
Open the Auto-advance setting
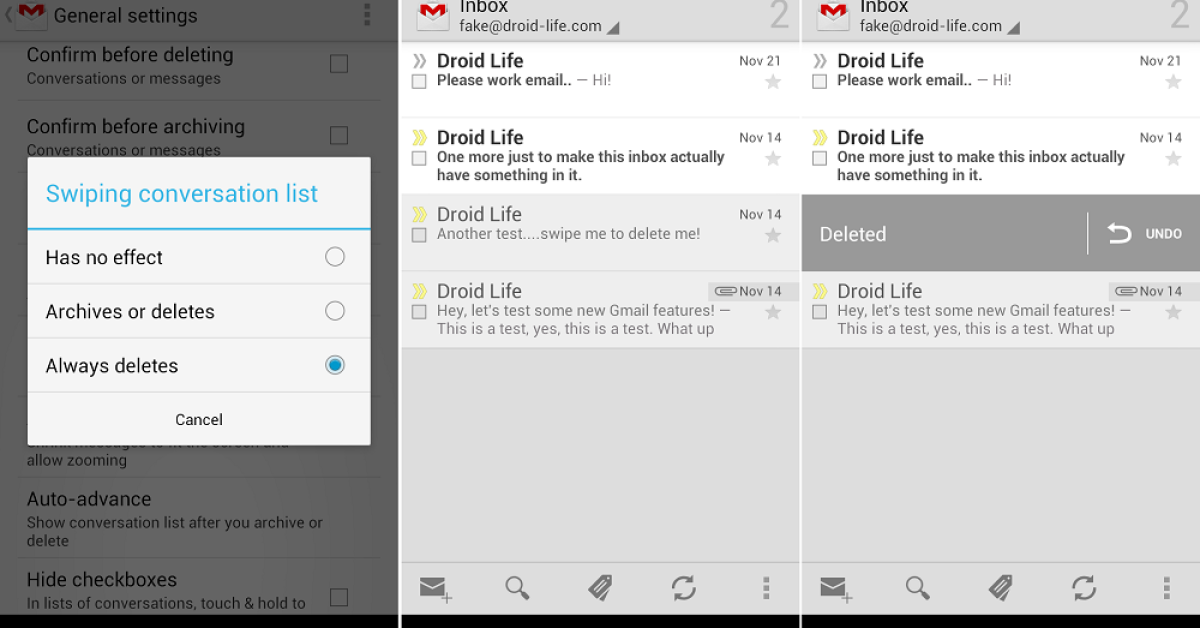[175, 518]
